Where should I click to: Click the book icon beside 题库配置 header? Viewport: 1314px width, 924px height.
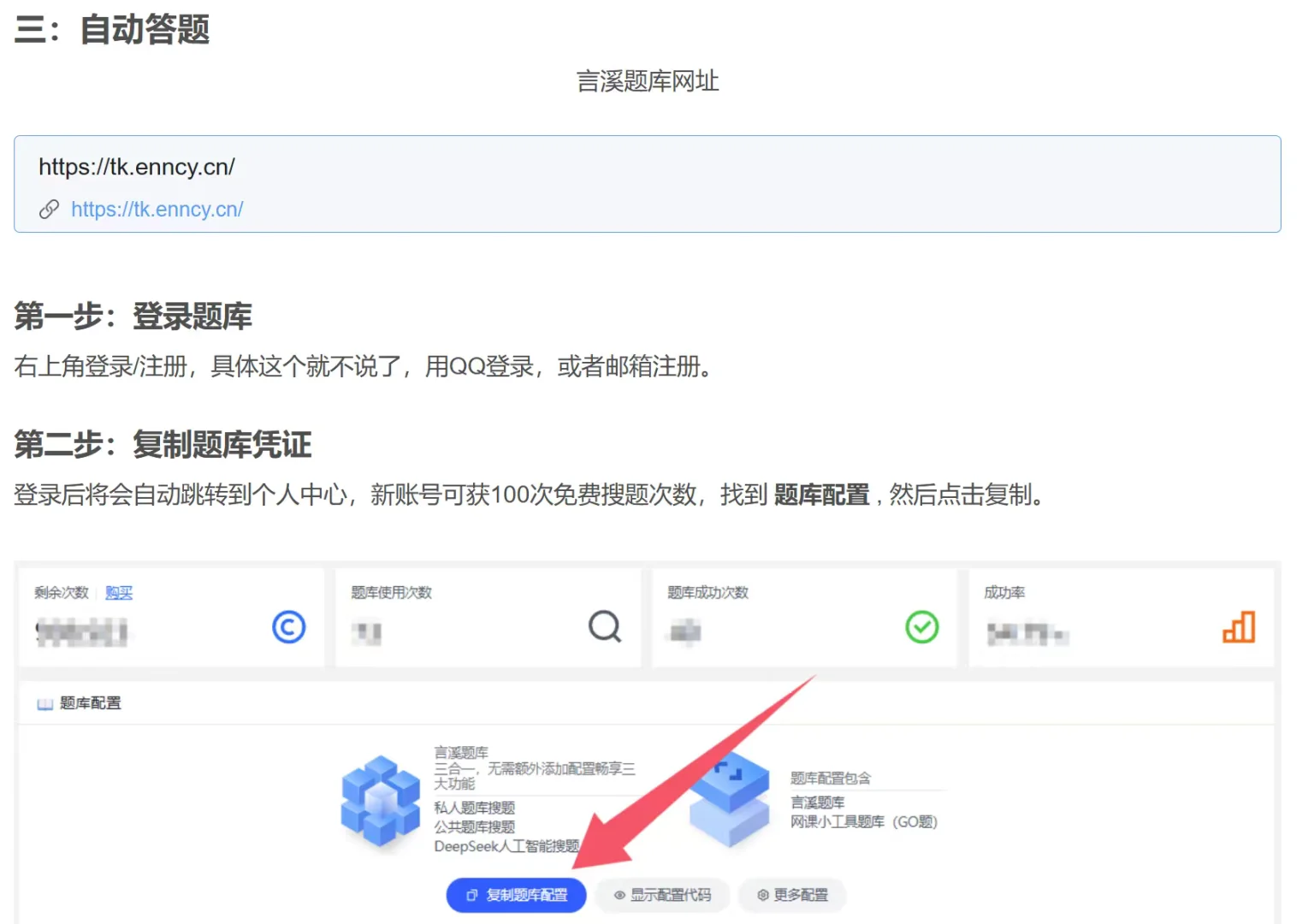pyautogui.click(x=44, y=703)
